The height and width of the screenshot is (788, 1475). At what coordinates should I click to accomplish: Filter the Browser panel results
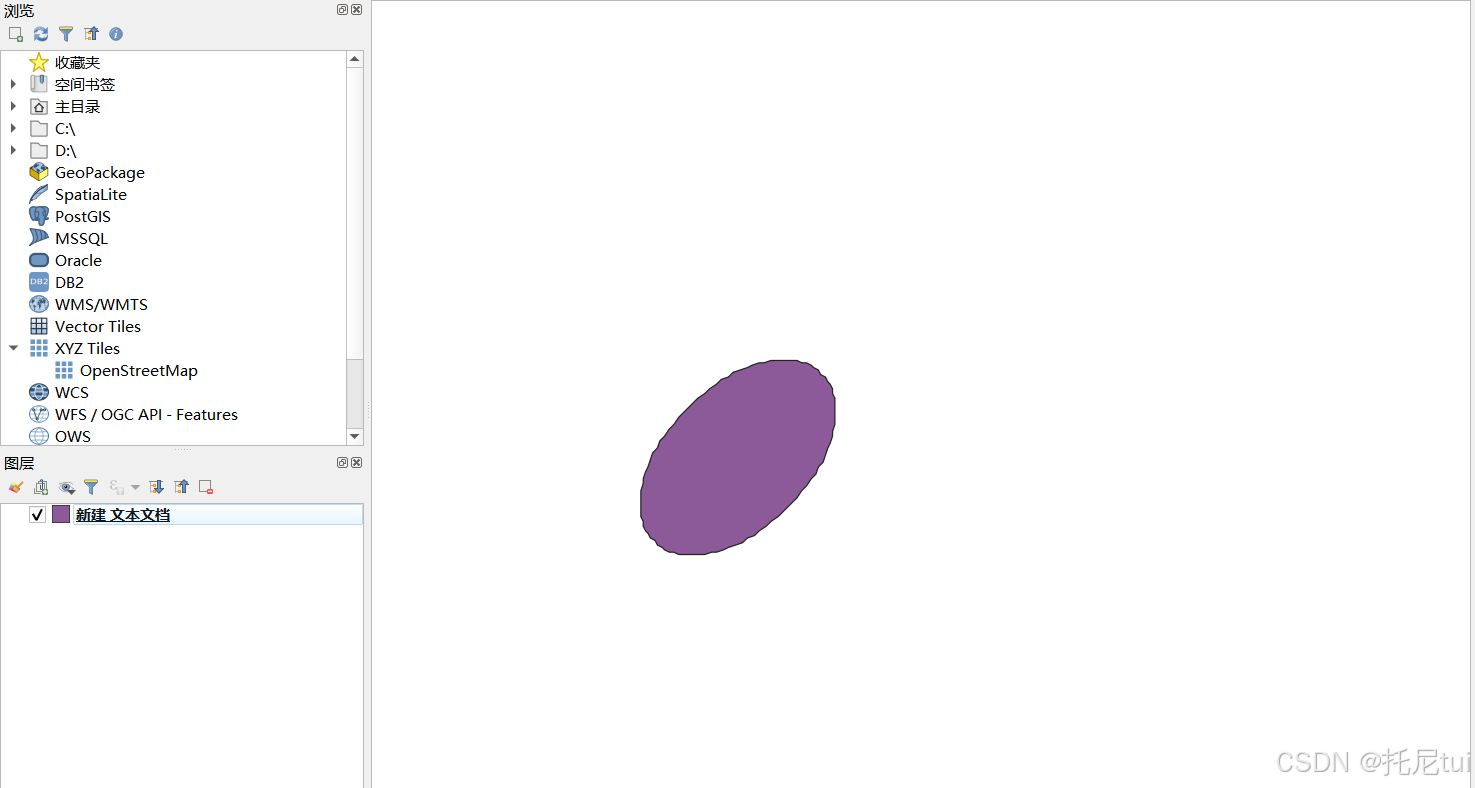click(x=66, y=33)
